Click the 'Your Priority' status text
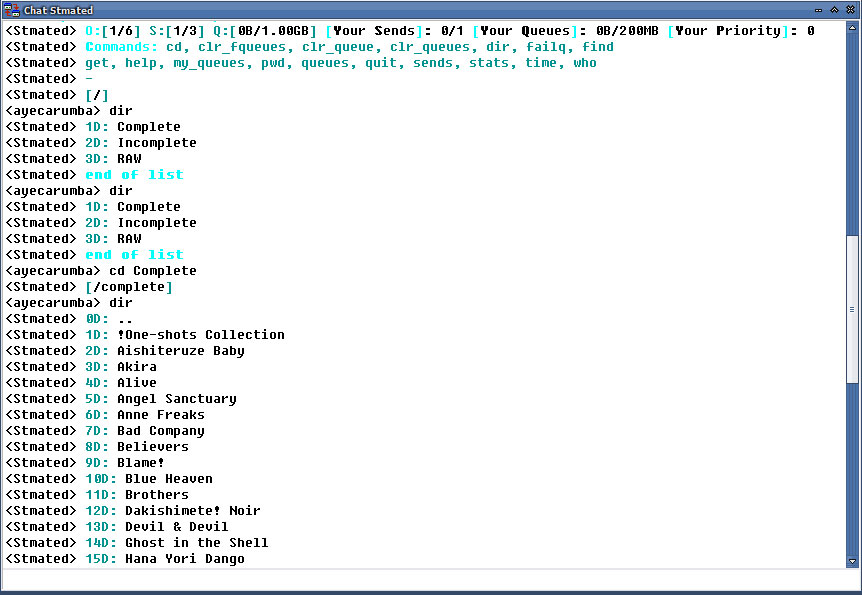The width and height of the screenshot is (862, 595). 728,31
